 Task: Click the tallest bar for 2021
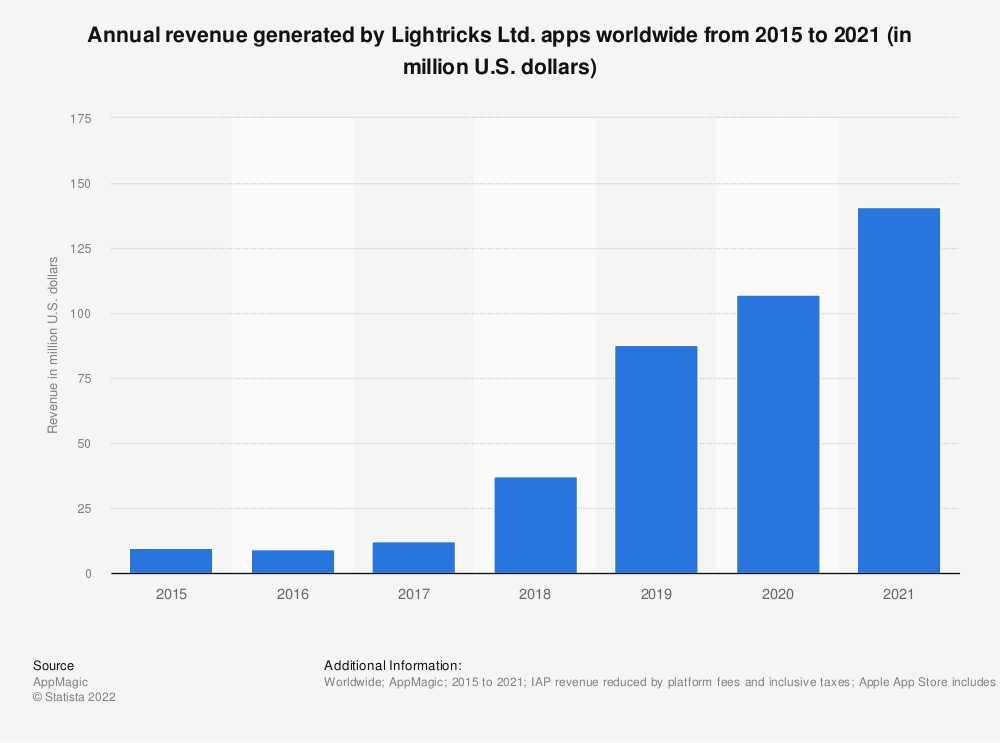click(x=899, y=390)
